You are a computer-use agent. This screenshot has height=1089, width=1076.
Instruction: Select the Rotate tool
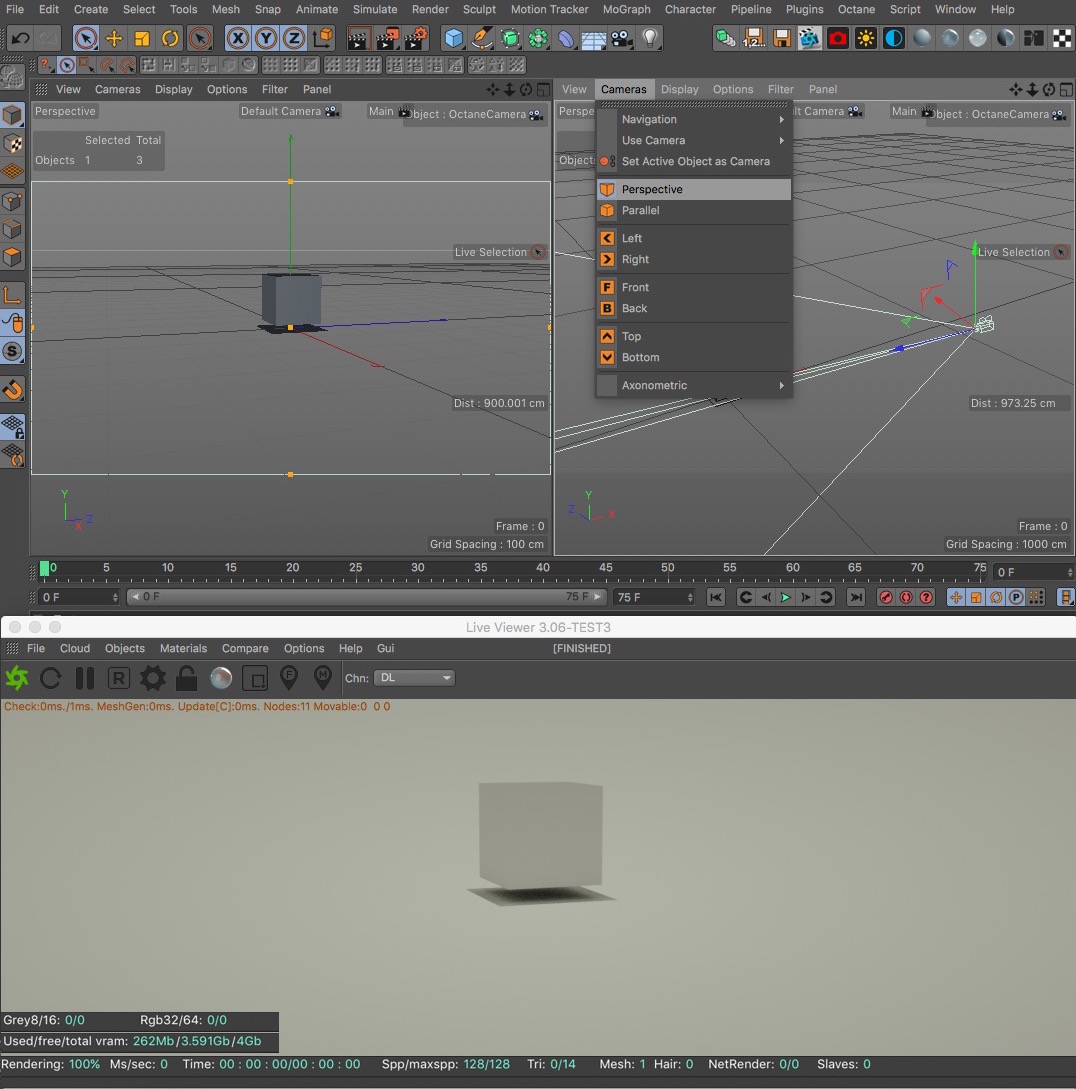pyautogui.click(x=170, y=38)
